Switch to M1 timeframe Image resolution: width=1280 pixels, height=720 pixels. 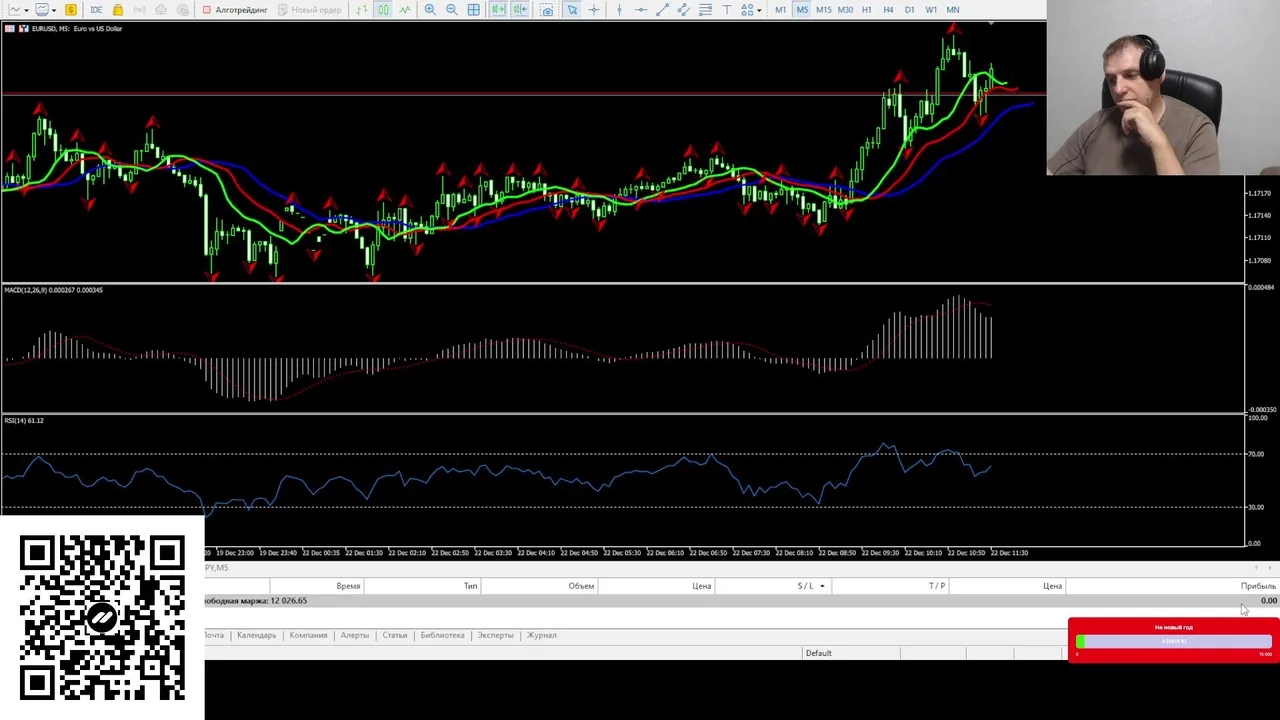click(781, 9)
